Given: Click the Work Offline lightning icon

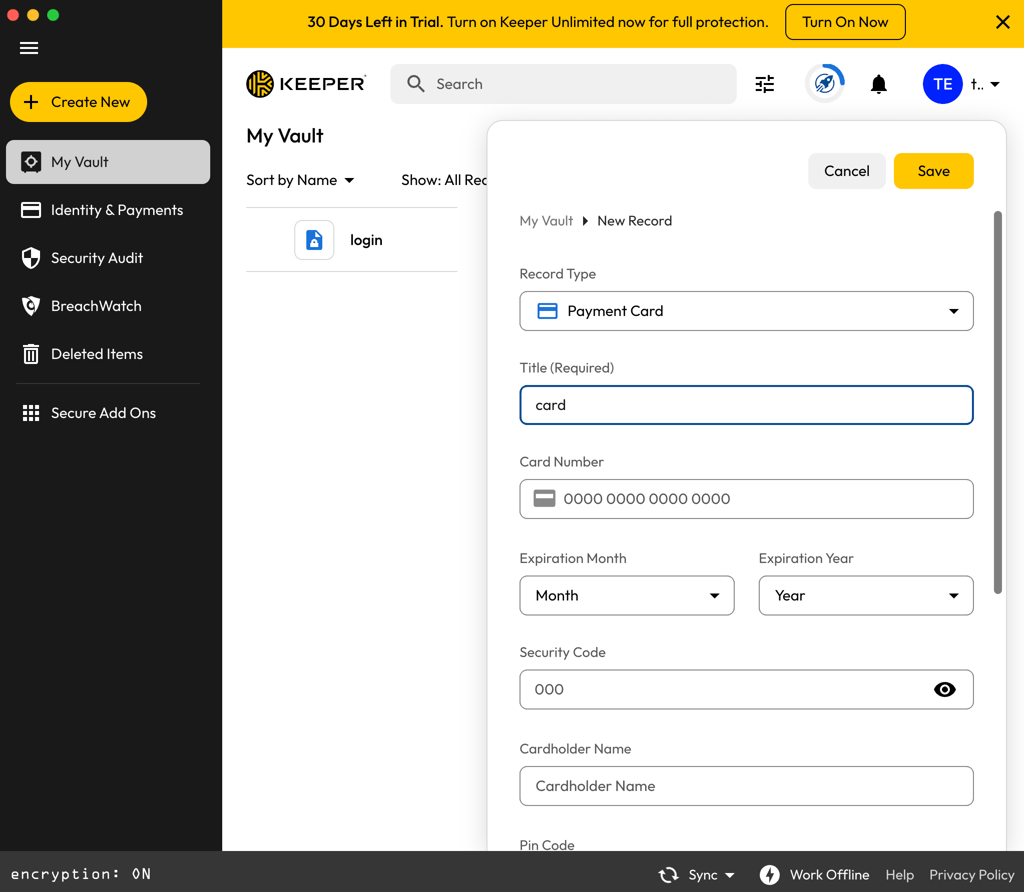Looking at the screenshot, I should coord(769,874).
